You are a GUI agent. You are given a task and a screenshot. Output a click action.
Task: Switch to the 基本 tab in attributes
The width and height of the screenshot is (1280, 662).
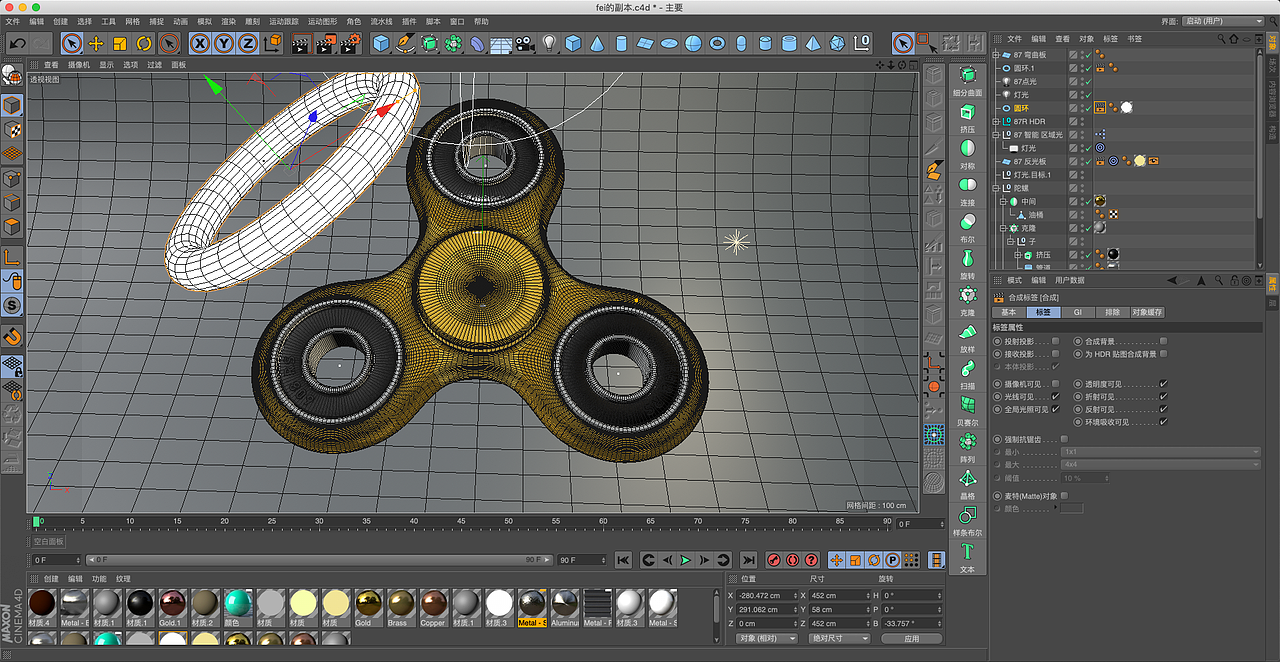pos(1009,313)
